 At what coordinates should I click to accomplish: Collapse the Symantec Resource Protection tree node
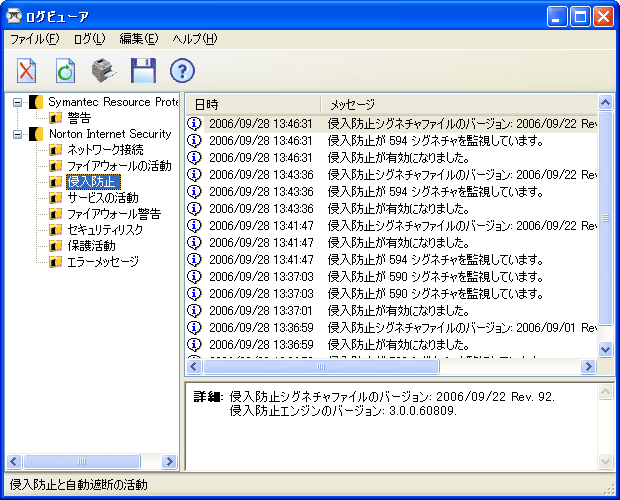click(x=17, y=102)
